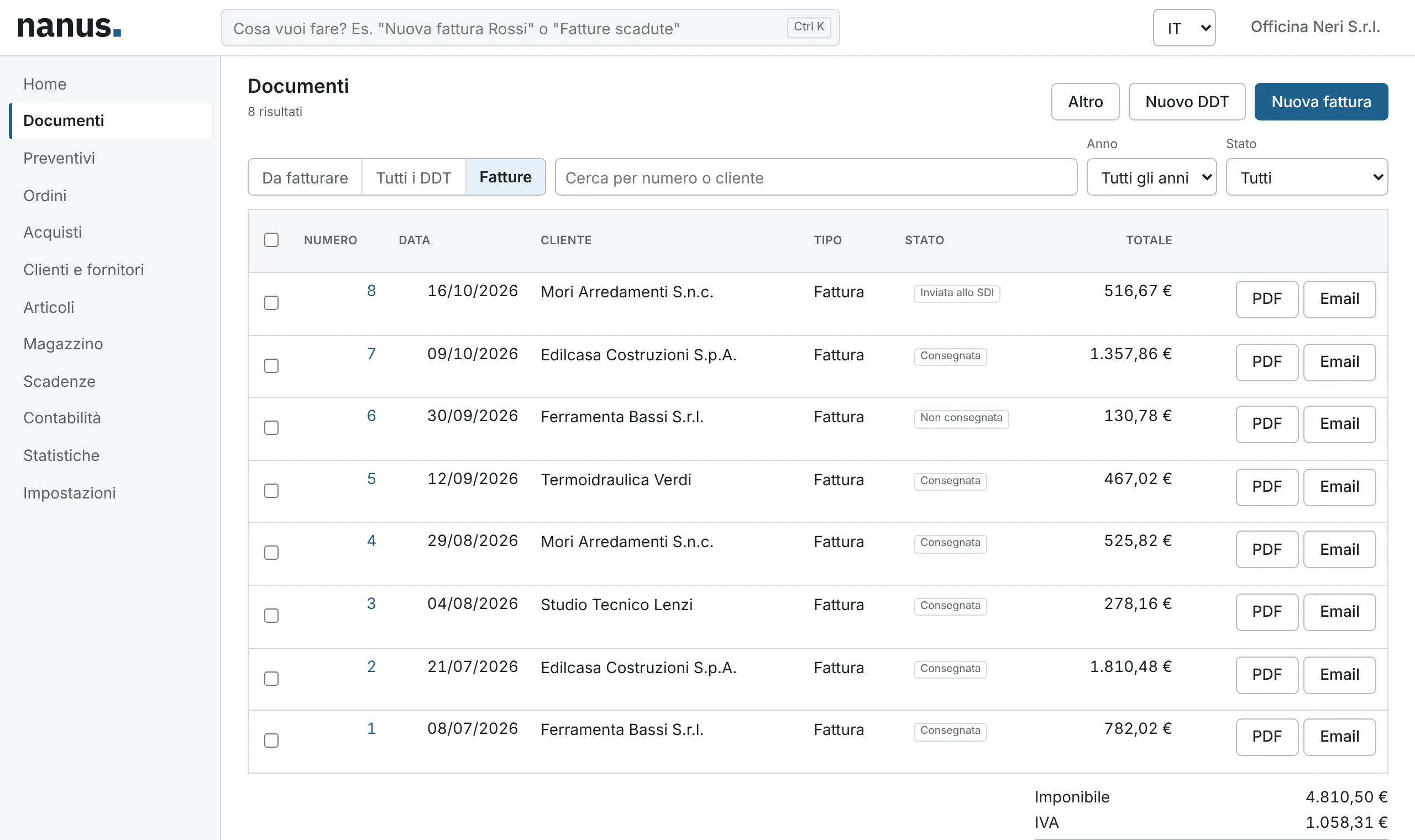This screenshot has height=840, width=1415.
Task: Select checkbox for invoice 8 row
Action: click(x=271, y=303)
